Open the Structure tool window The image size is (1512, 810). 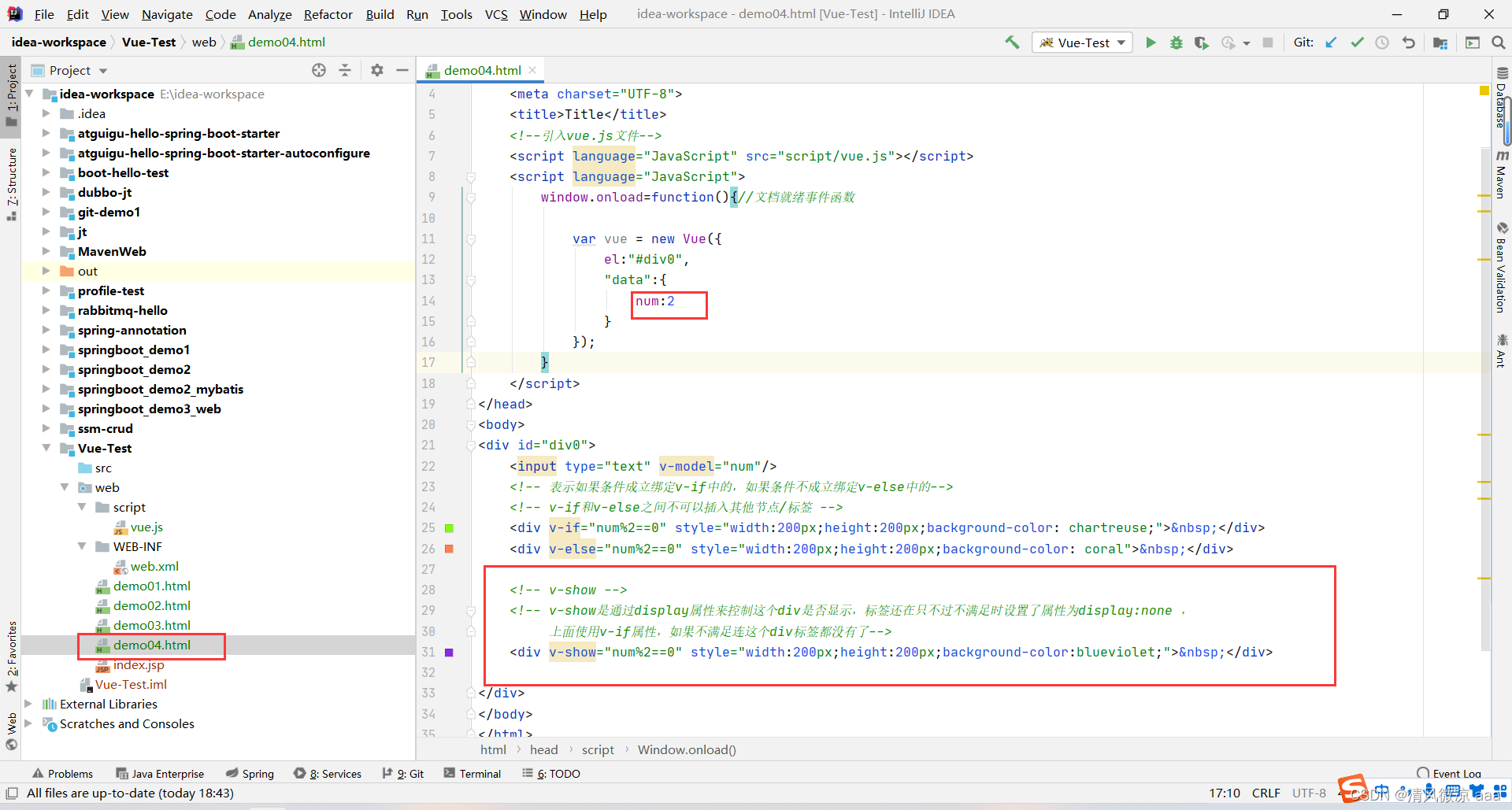pos(12,184)
